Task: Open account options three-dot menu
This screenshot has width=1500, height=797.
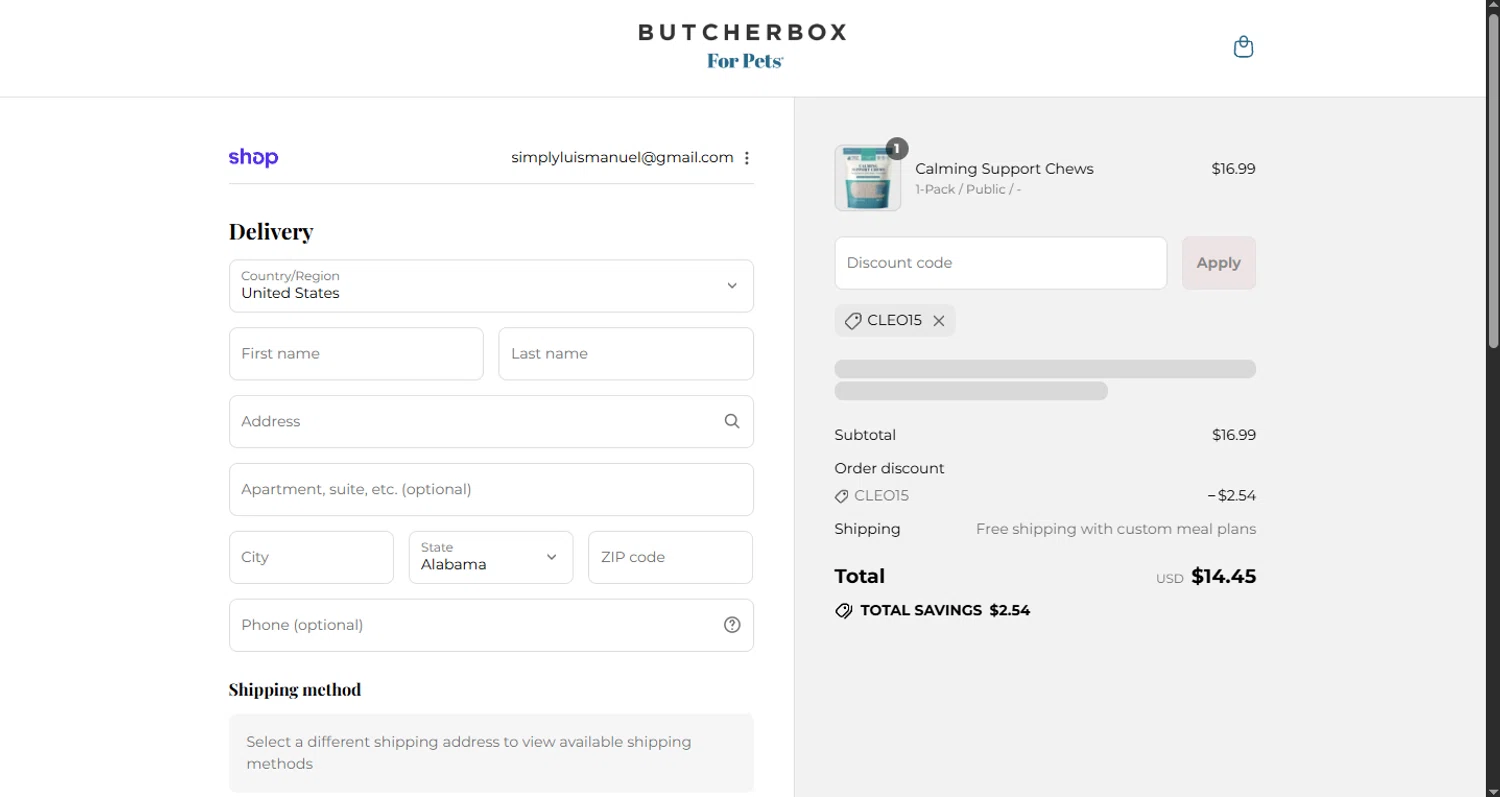Action: pos(747,158)
